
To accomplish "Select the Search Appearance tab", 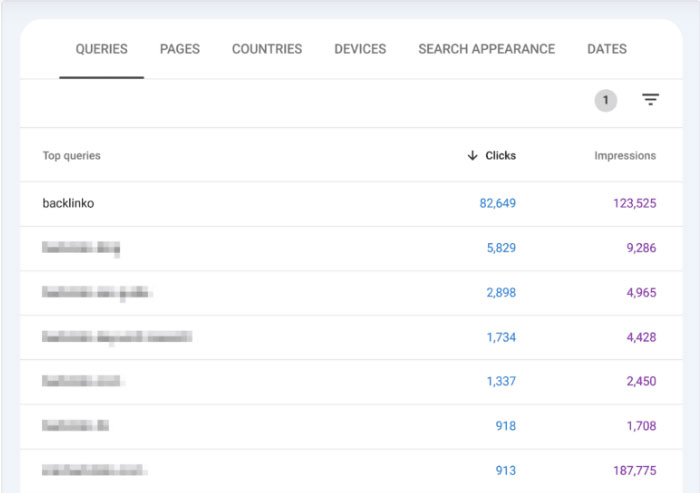I will click(x=487, y=49).
